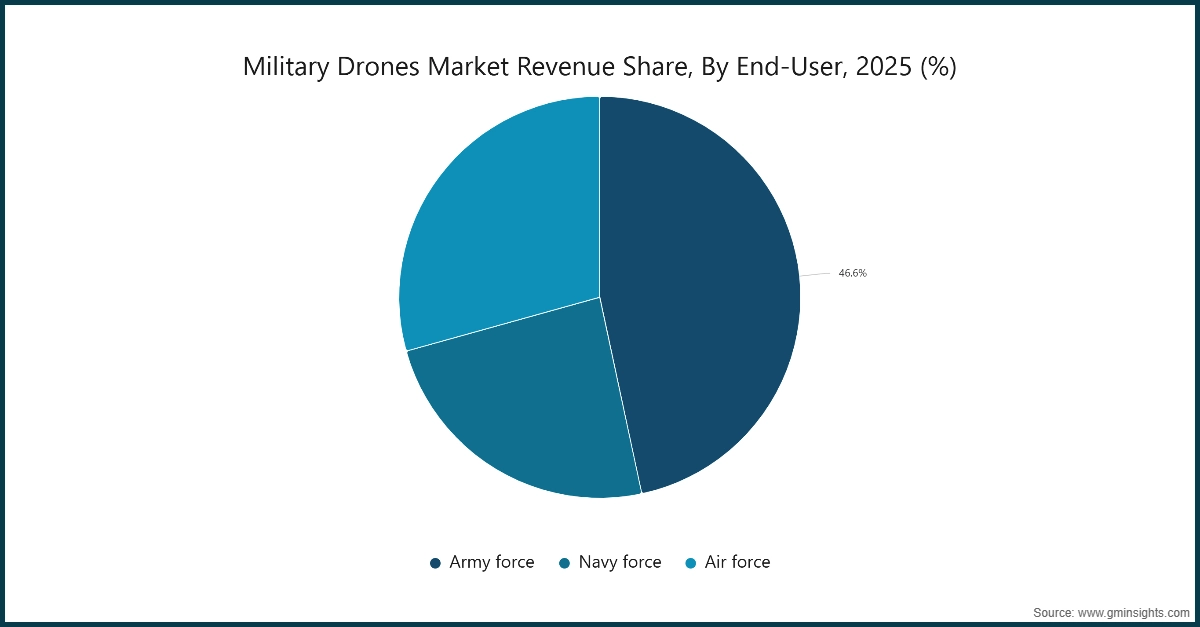The image size is (1200, 627).
Task: Click the 46.6% data label
Action: (852, 271)
